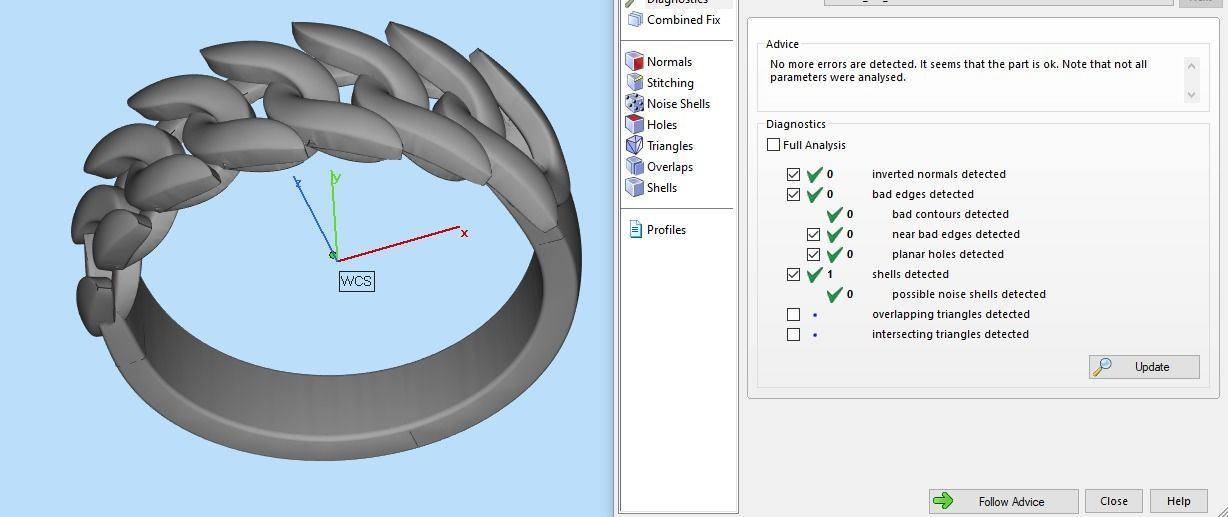Click green checkmark beside shells detected
1228x517 pixels.
[x=814, y=274]
